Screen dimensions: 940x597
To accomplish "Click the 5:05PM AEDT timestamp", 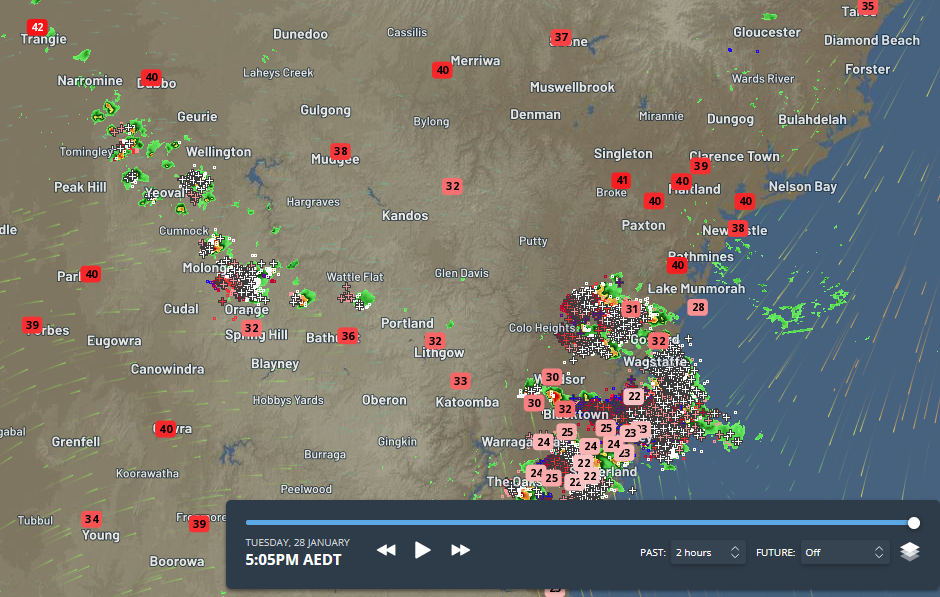I will point(293,560).
